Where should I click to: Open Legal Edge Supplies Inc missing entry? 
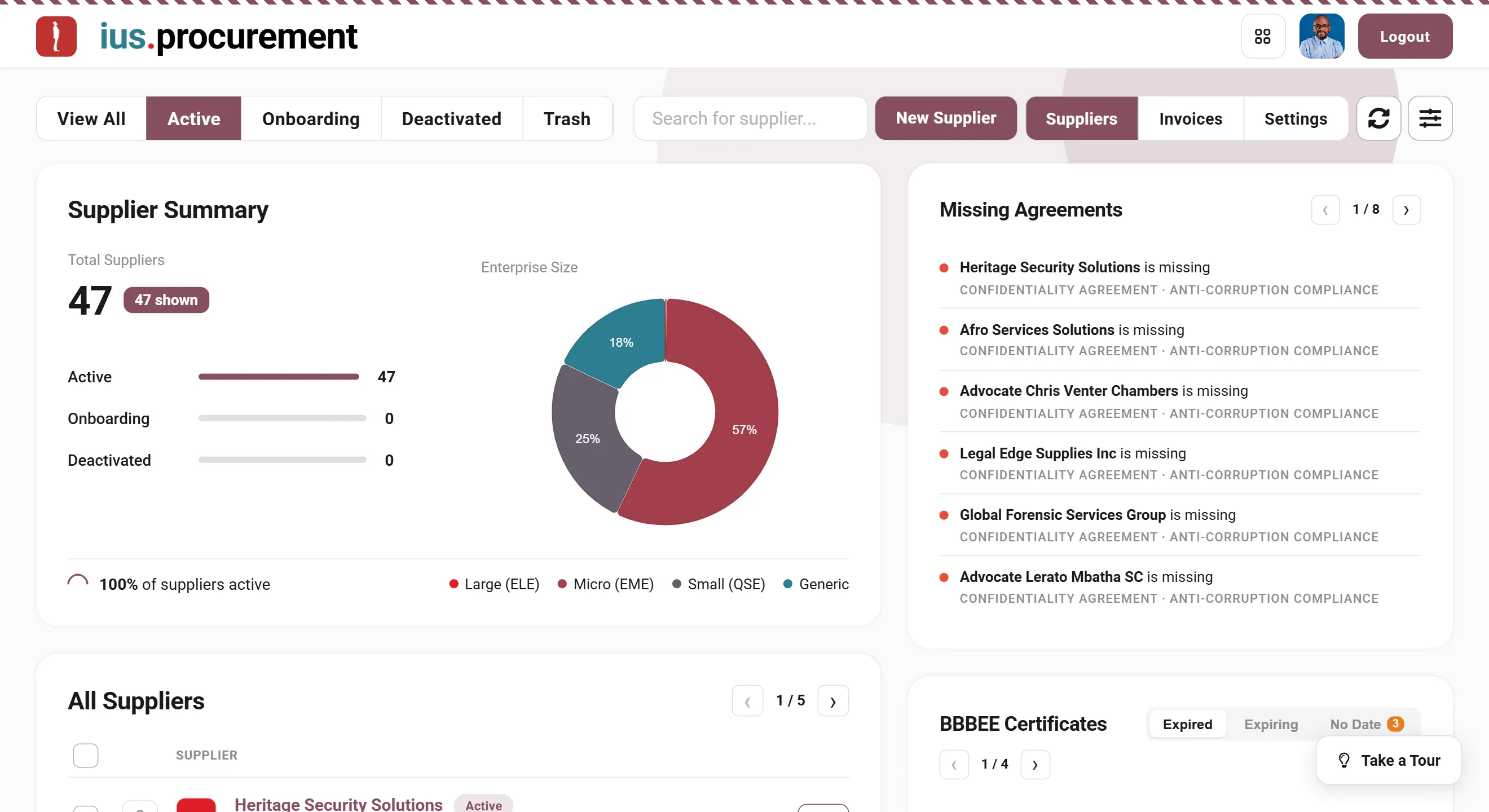coord(1180,463)
